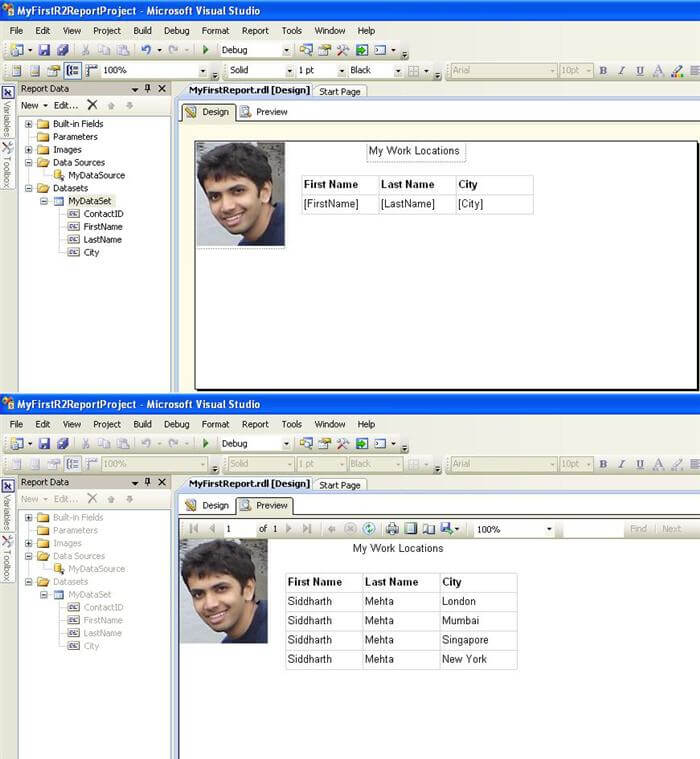The image size is (700, 759).
Task: Click the Page Setup icon in preview toolbar
Action: pyautogui.click(x=429, y=529)
